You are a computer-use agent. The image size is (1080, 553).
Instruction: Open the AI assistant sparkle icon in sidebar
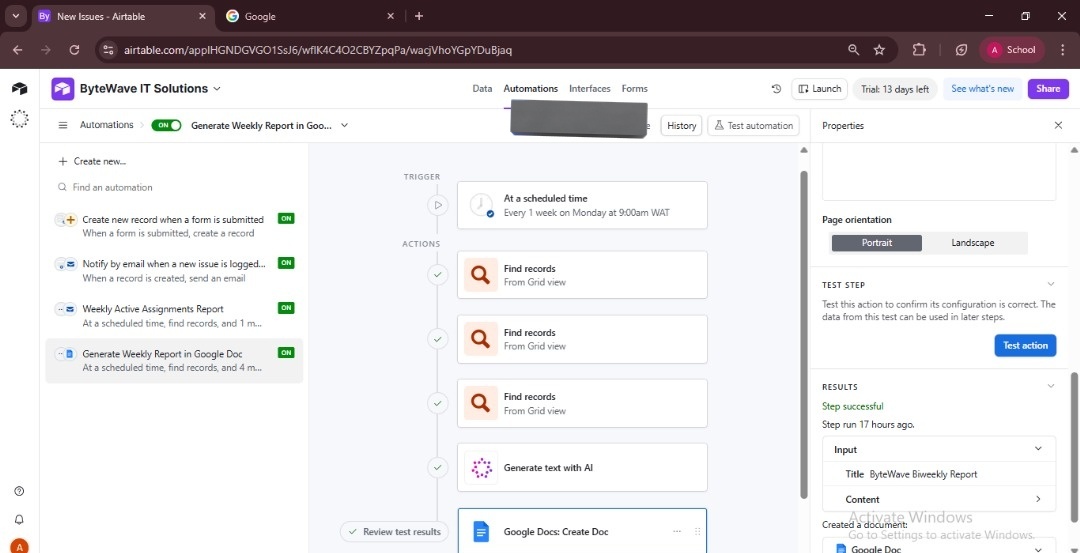tap(19, 119)
